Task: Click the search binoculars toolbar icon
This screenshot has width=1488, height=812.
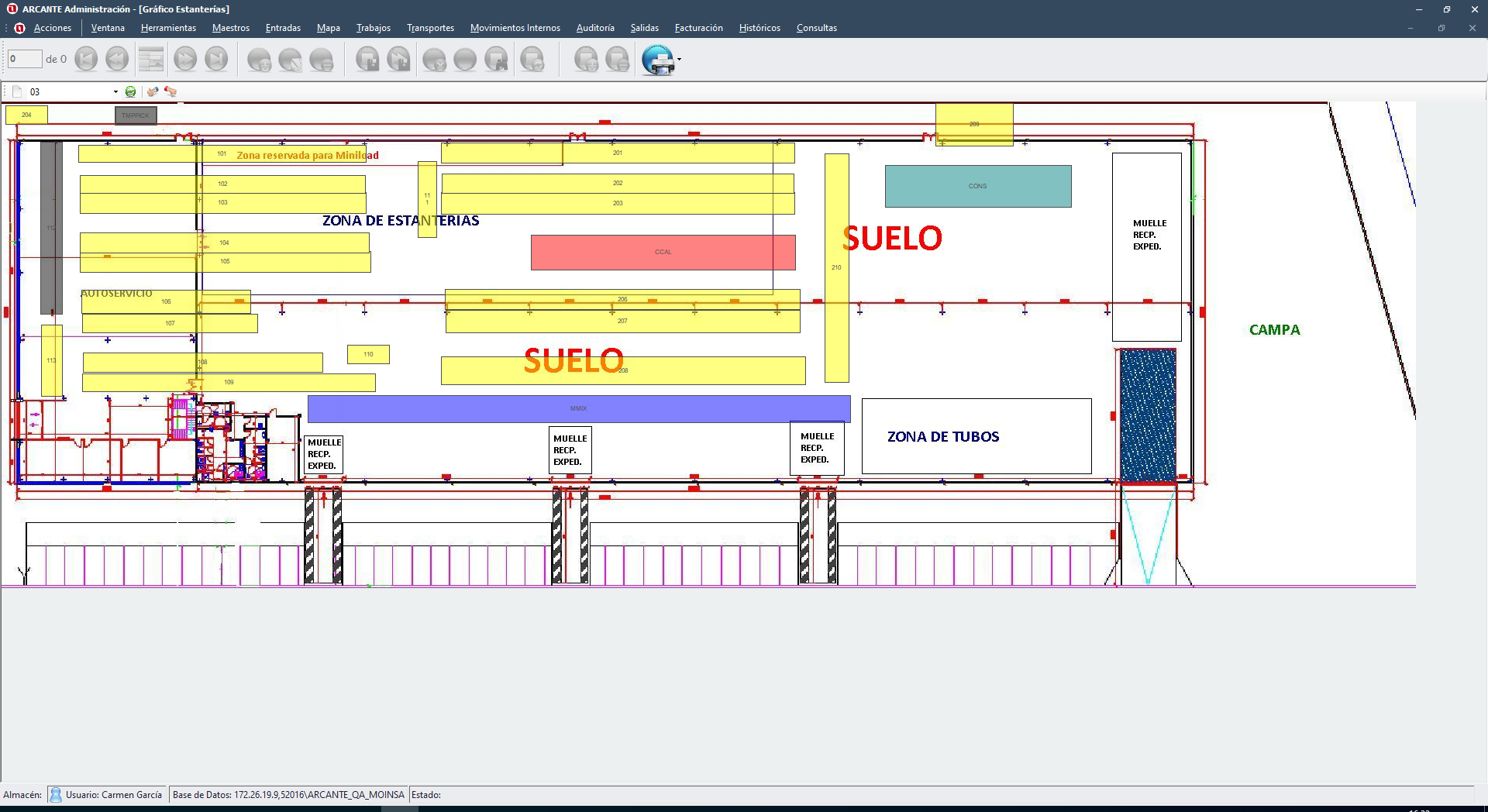Action: [496, 60]
